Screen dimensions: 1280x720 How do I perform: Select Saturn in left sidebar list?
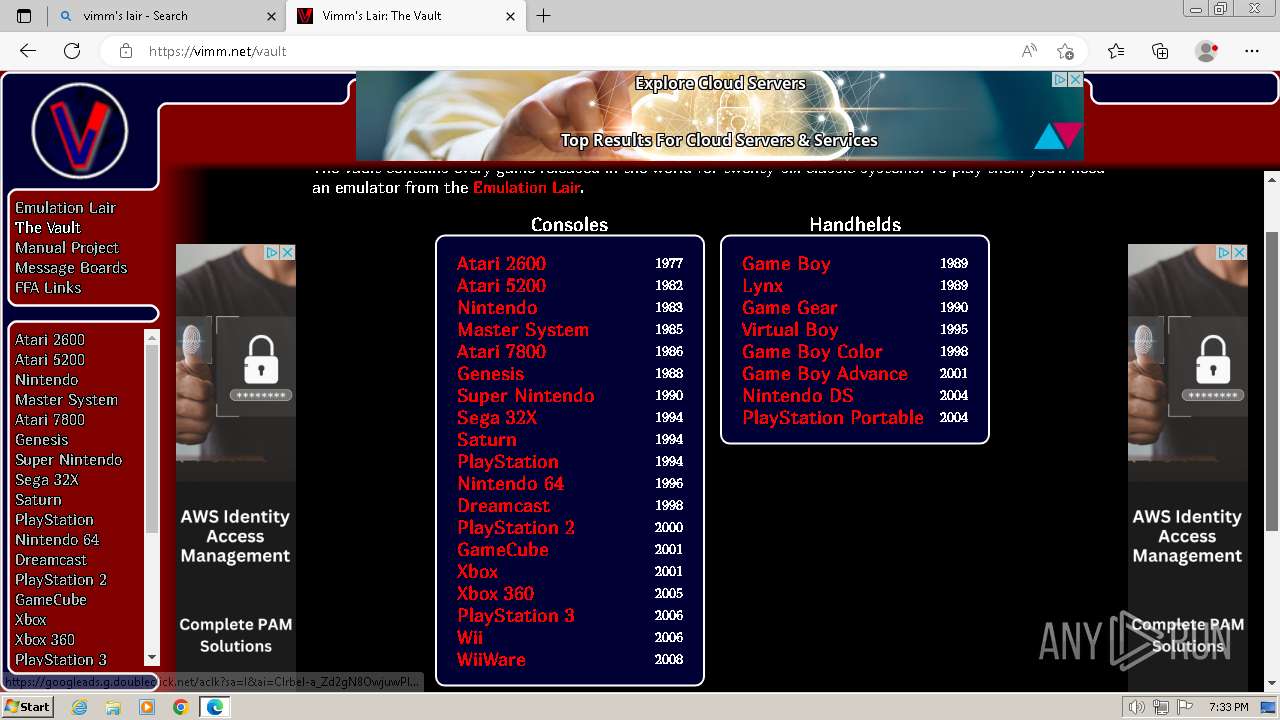click(x=38, y=500)
